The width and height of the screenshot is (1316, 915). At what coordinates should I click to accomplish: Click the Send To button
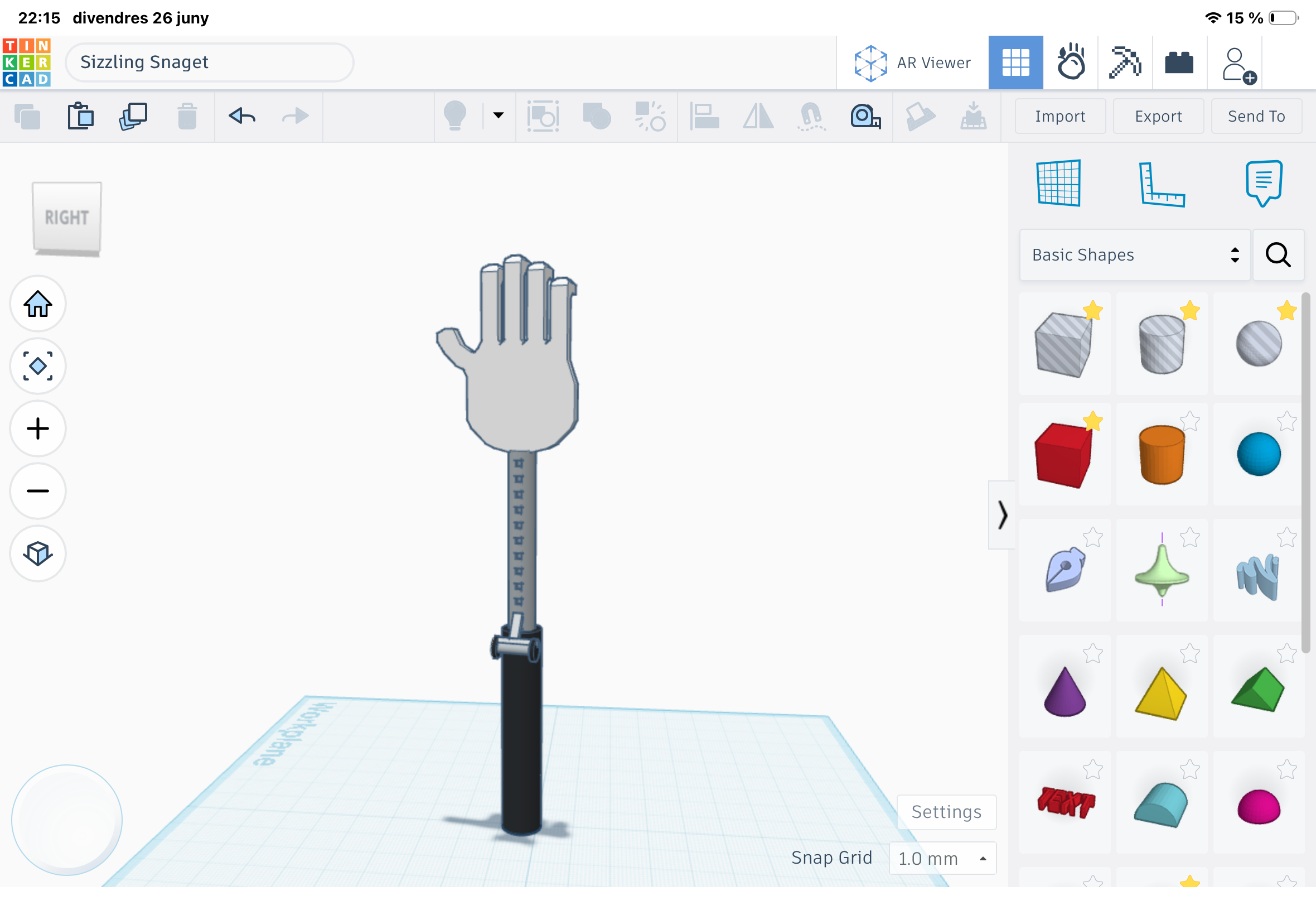[x=1256, y=117]
